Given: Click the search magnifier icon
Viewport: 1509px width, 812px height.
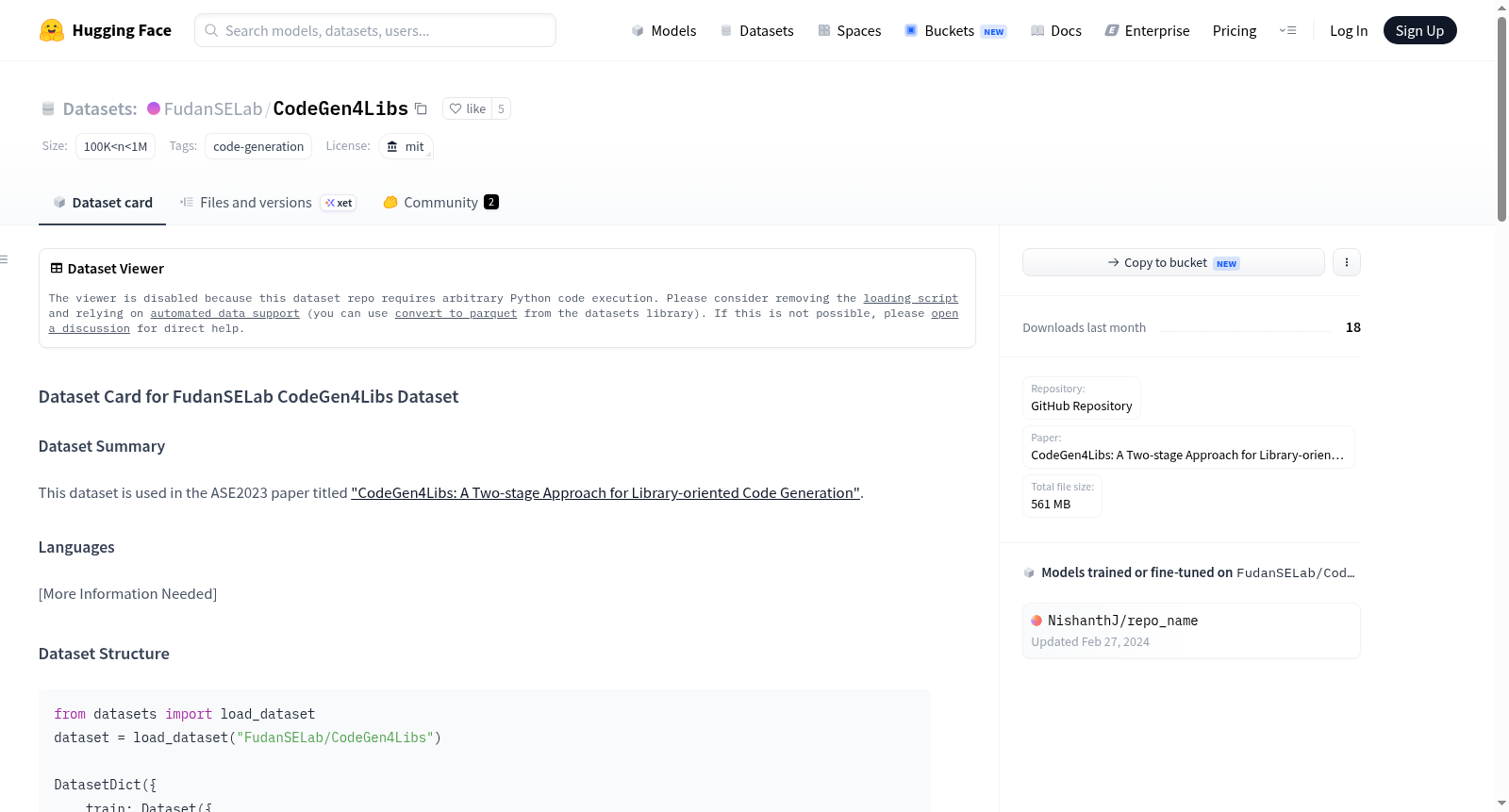Looking at the screenshot, I should 212,30.
